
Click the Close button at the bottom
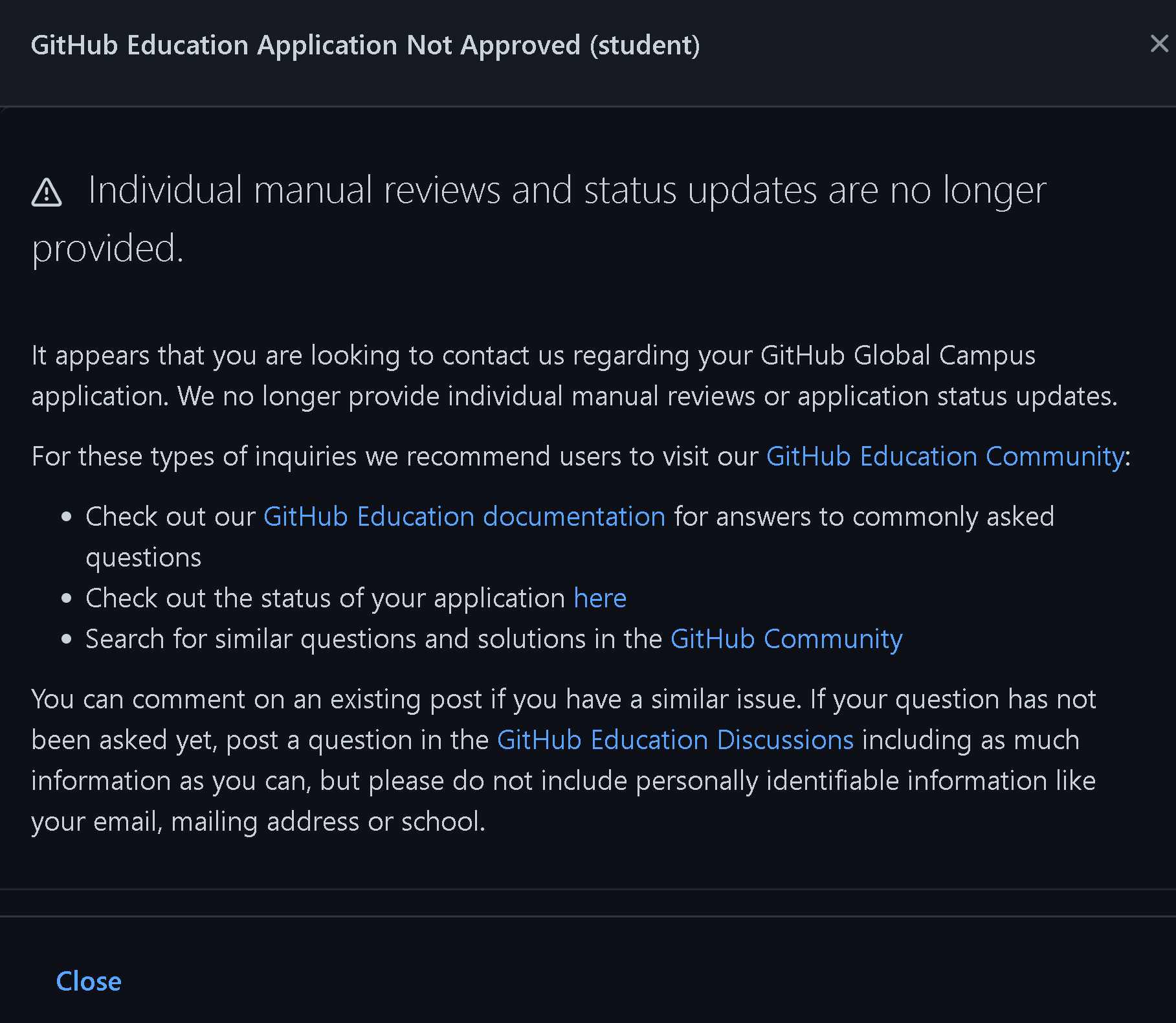pyautogui.click(x=88, y=982)
